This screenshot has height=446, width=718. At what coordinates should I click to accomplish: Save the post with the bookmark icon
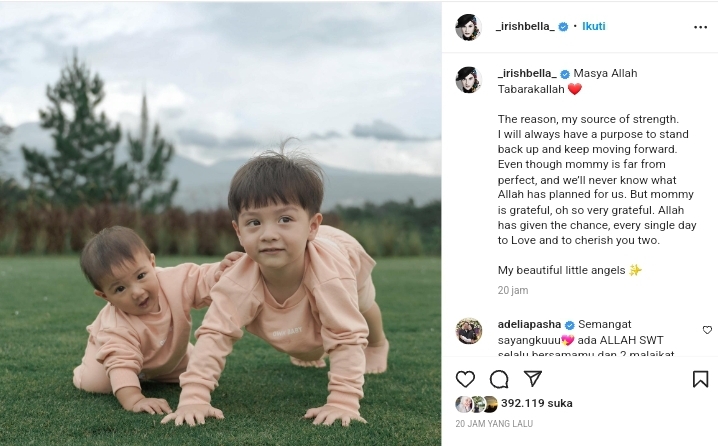pyautogui.click(x=700, y=379)
